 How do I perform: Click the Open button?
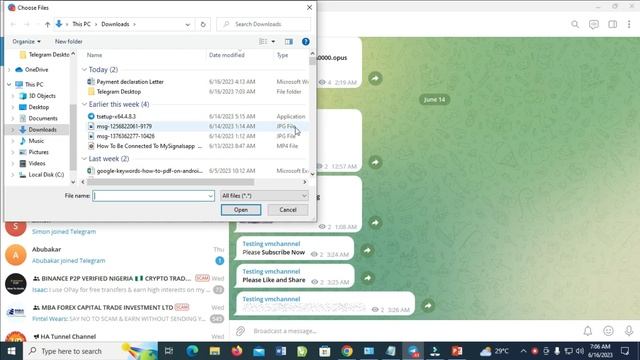click(241, 210)
